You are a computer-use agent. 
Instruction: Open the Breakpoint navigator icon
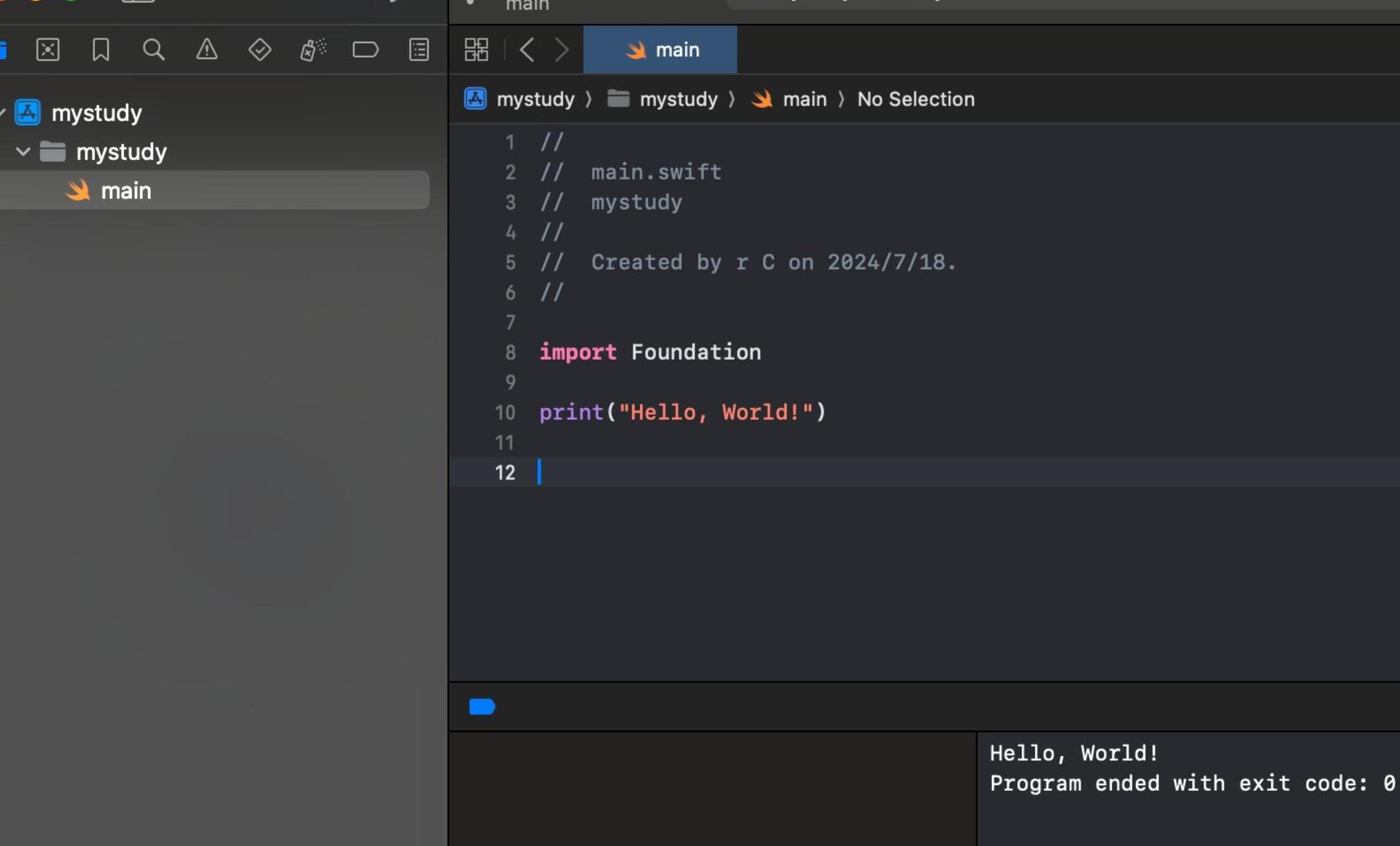click(365, 50)
